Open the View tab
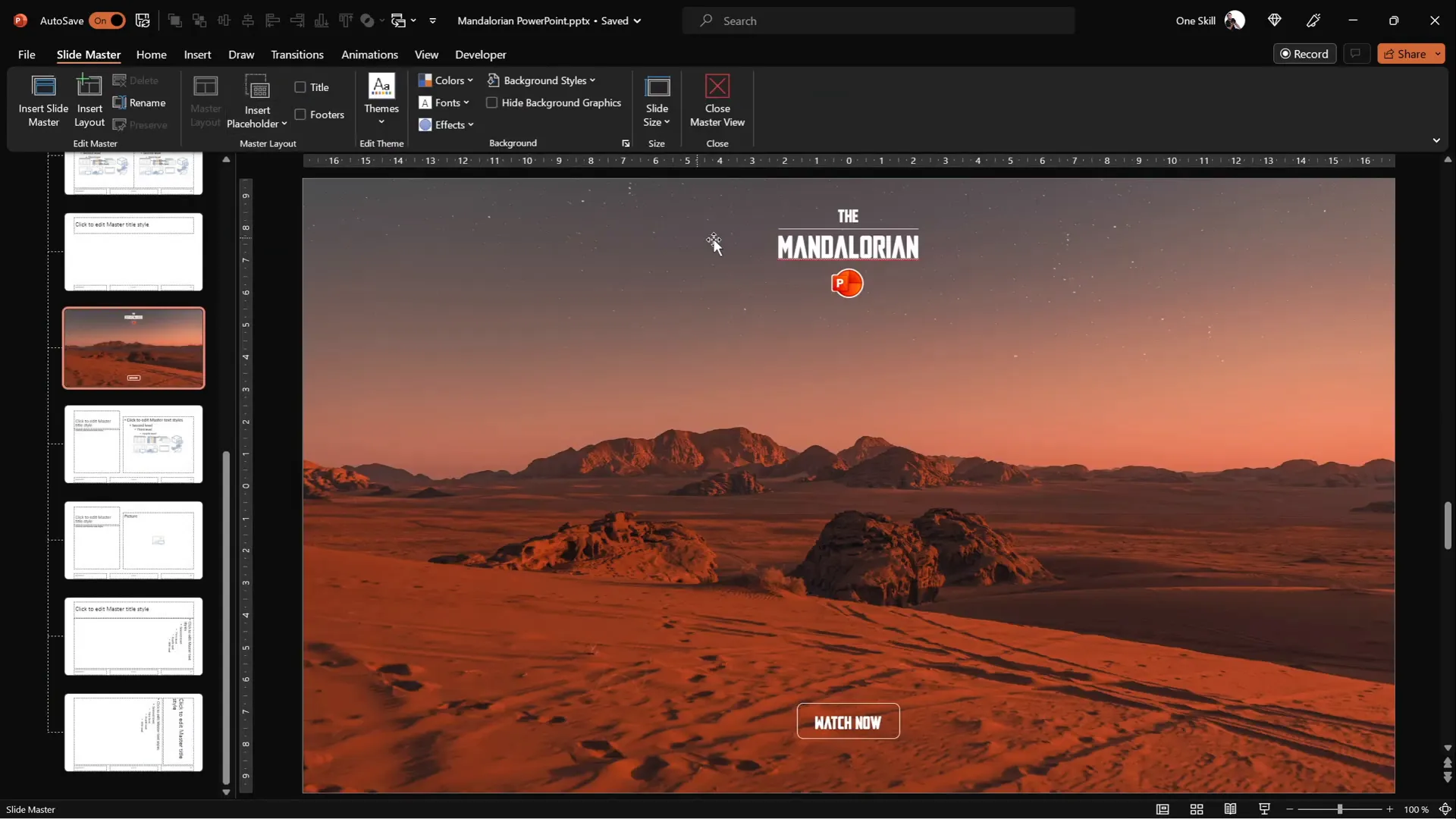Viewport: 1456px width, 819px height. tap(426, 55)
